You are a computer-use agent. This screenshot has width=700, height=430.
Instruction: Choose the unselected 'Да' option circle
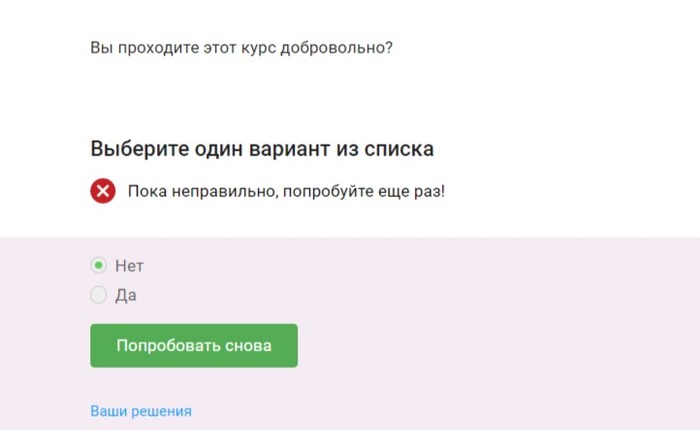click(x=98, y=295)
